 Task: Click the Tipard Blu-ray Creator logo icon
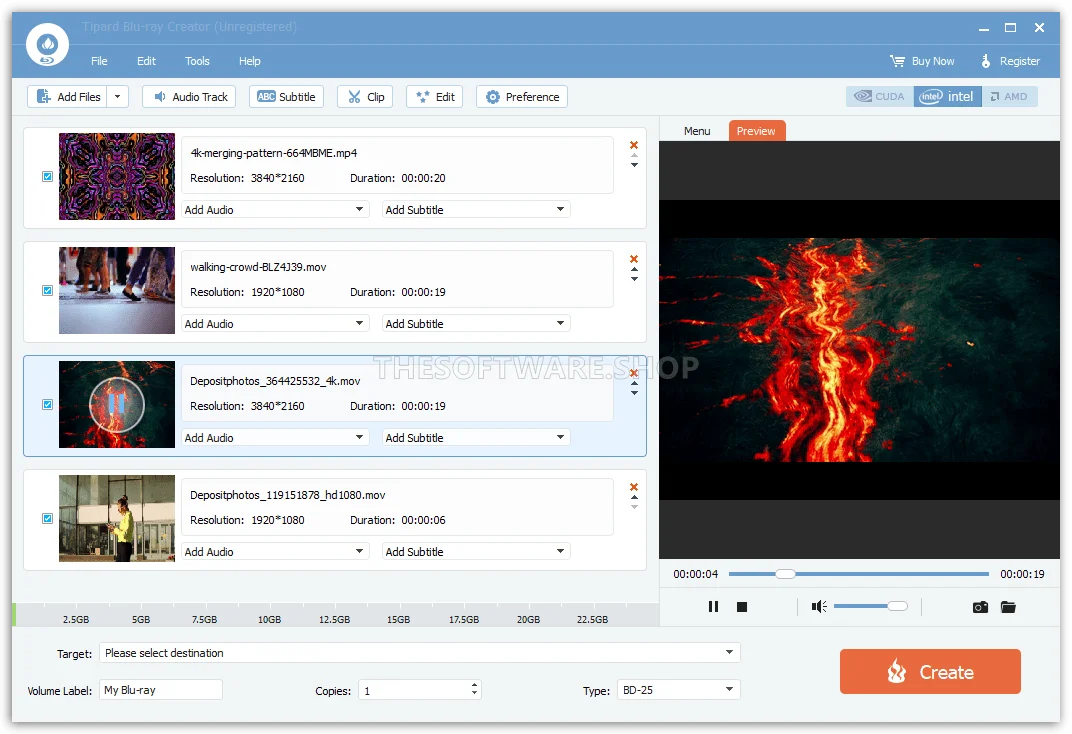[47, 44]
